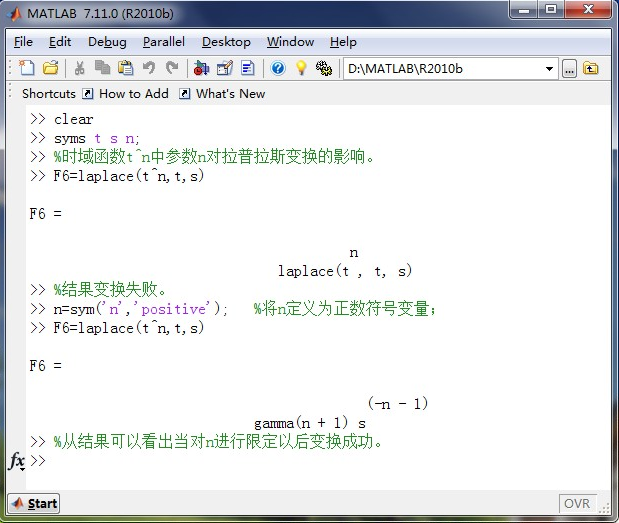The width and height of the screenshot is (619, 523).
Task: Click the New Script file icon
Action: tap(27, 68)
